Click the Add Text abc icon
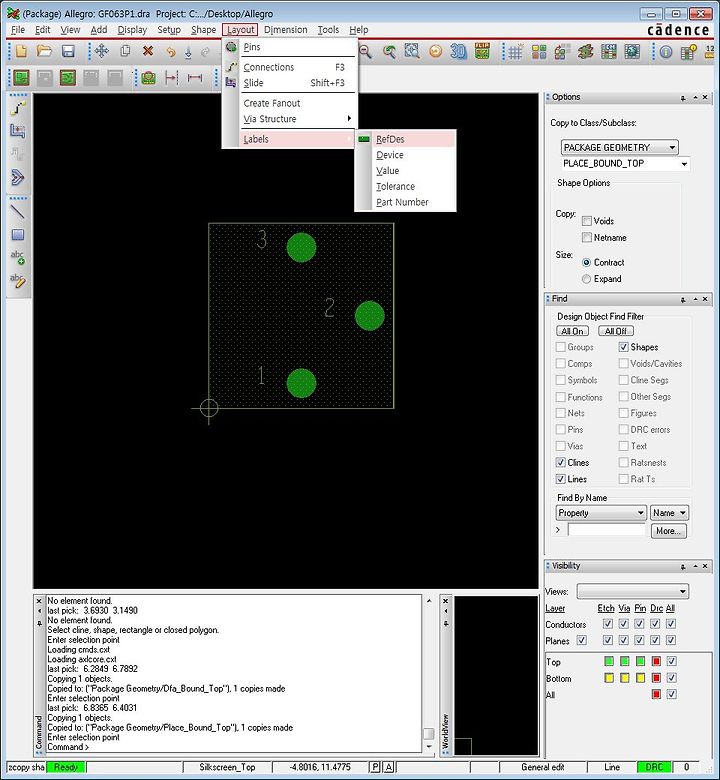The height and width of the screenshot is (780, 720). pyautogui.click(x=18, y=257)
